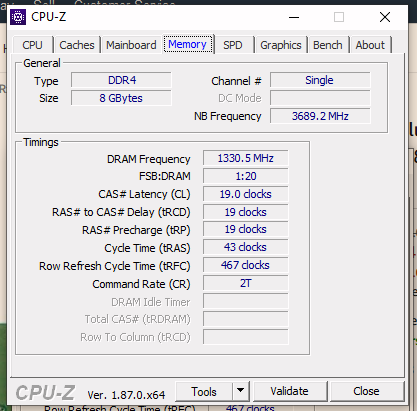This screenshot has width=417, height=411.
Task: Close the CPU-Z window with X
Action: tap(385, 17)
